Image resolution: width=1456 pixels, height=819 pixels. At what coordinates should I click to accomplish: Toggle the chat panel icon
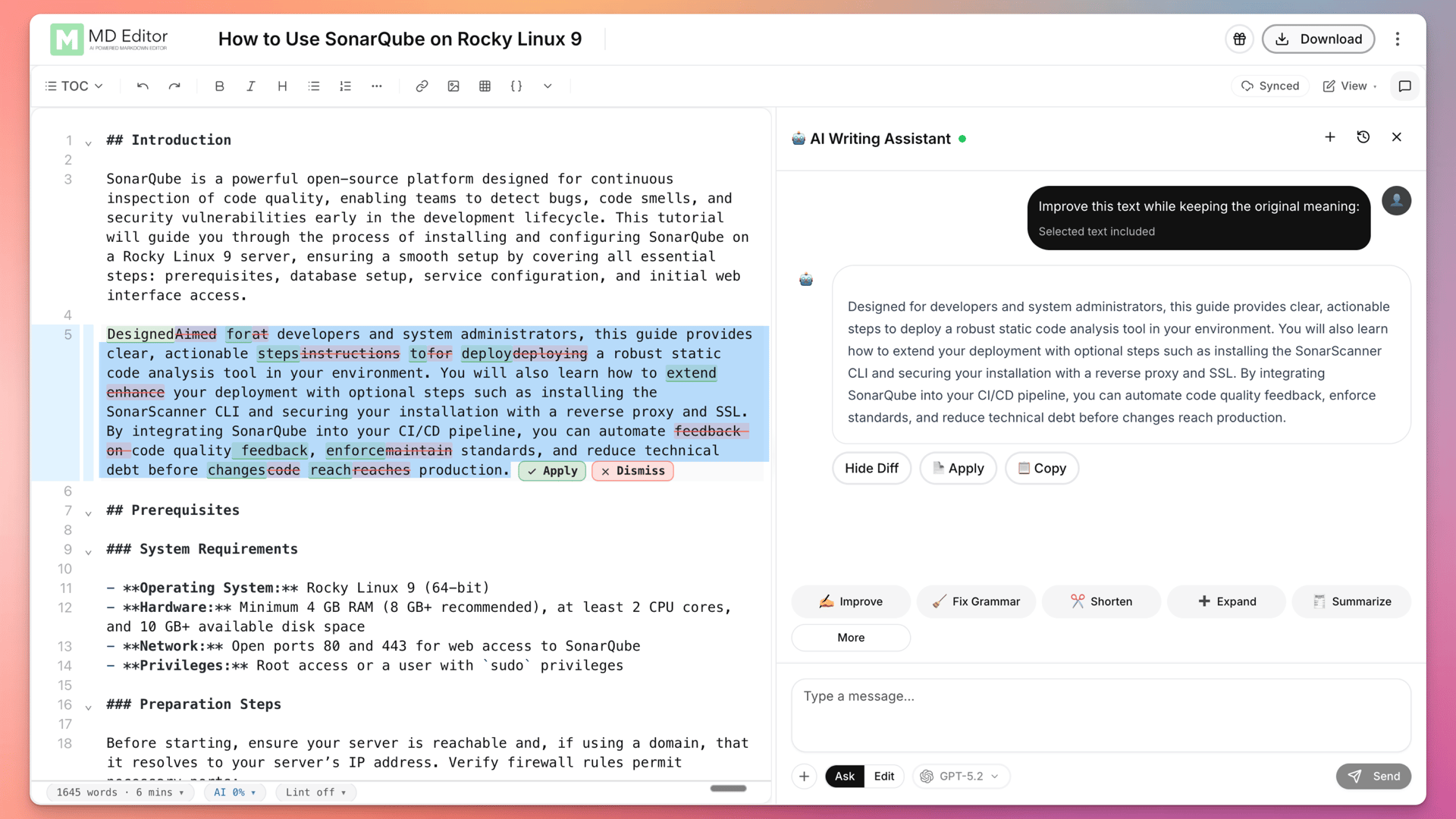click(1404, 86)
